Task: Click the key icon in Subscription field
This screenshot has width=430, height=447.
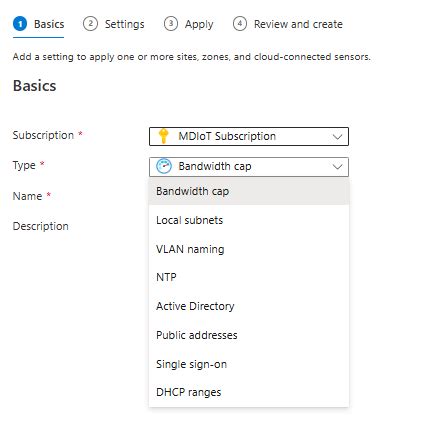Action: pos(163,136)
